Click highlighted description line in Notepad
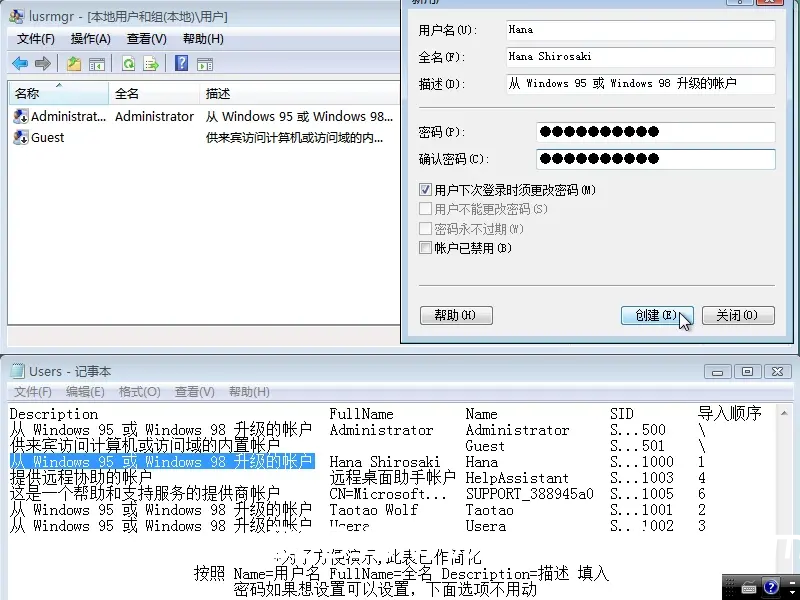Screen dimensions: 800x600 [162, 462]
